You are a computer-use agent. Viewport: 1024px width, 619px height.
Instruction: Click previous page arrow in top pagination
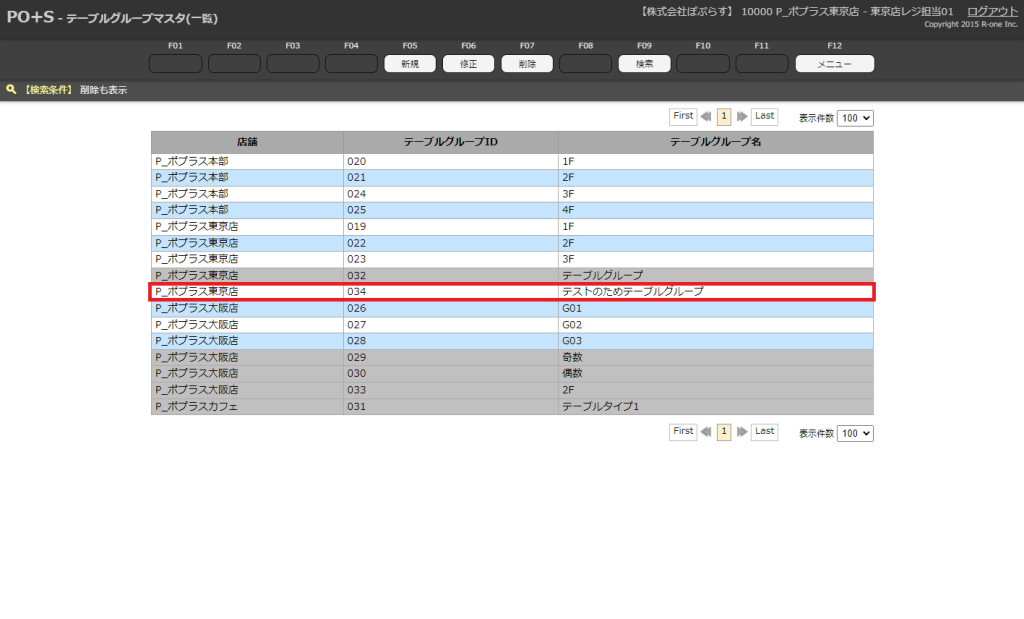click(x=706, y=117)
